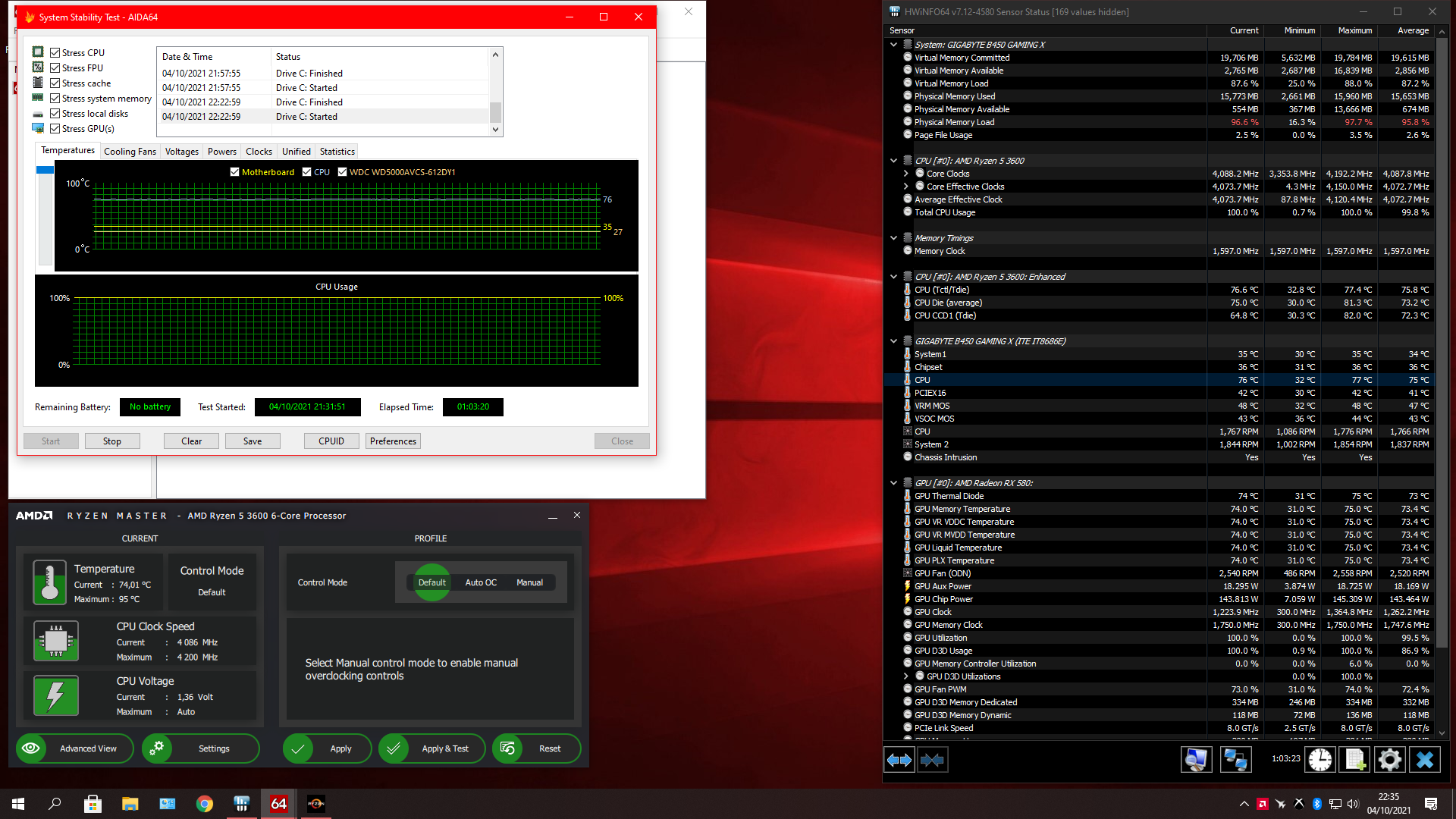Click Ryzen Master Apply & Test checkmark icon
The height and width of the screenshot is (819, 1456).
pyautogui.click(x=394, y=748)
